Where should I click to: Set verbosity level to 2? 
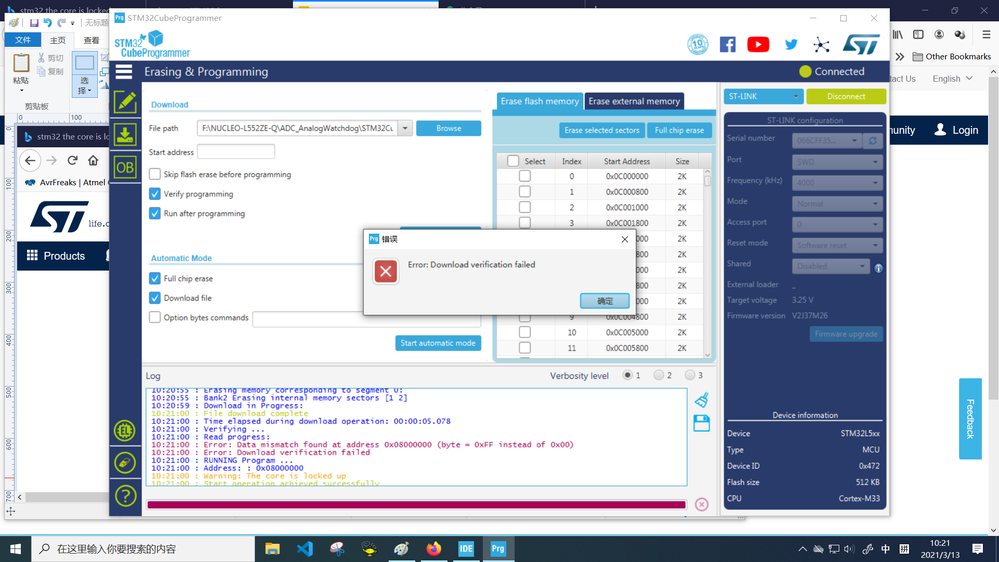pos(658,375)
